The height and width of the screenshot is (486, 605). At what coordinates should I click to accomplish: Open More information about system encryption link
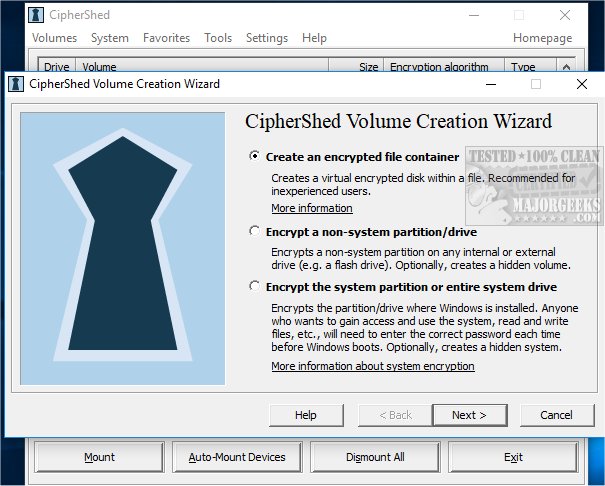[x=373, y=367]
